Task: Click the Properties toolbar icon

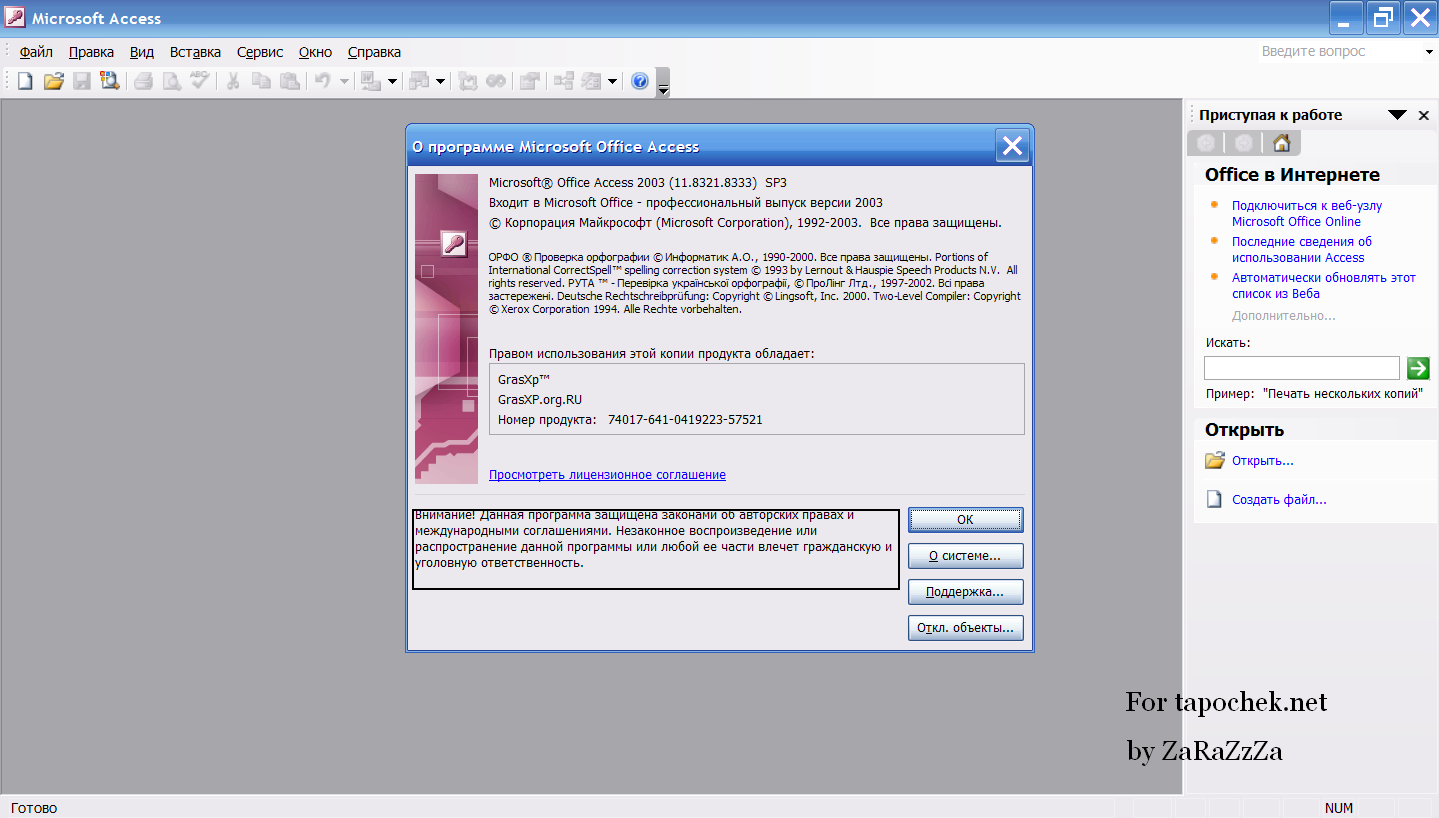Action: pyautogui.click(x=529, y=81)
